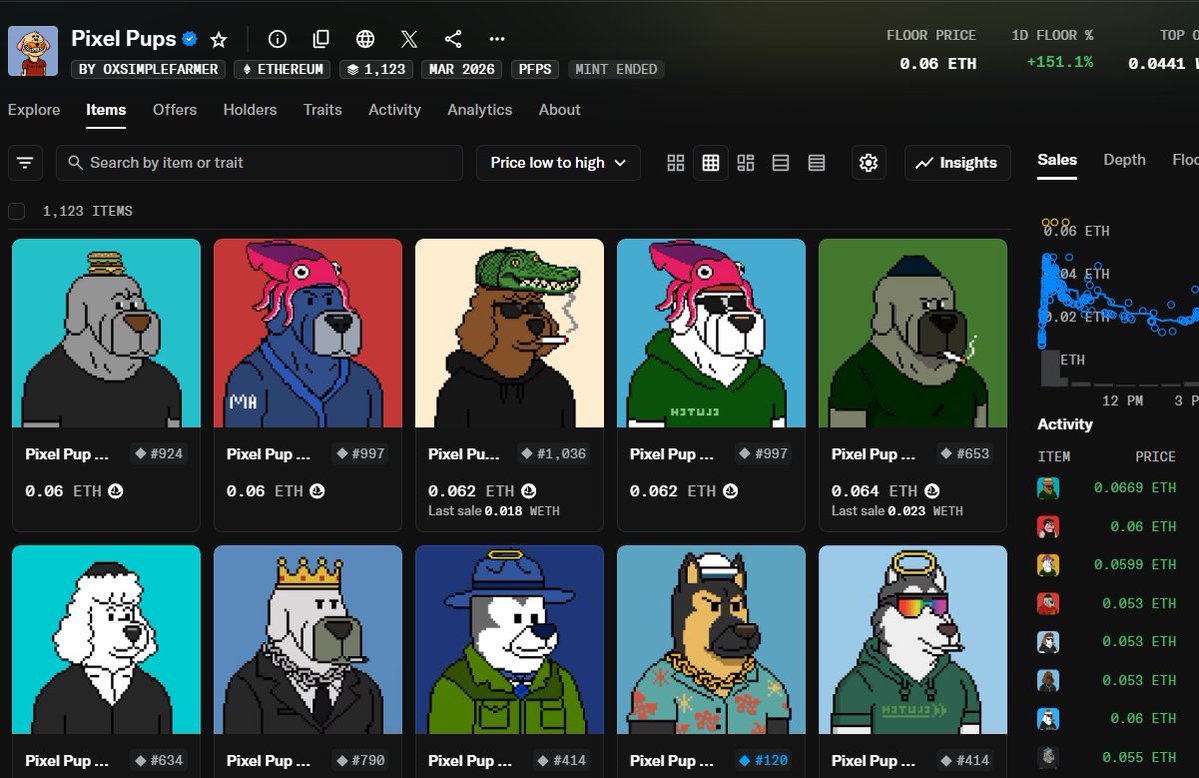Viewport: 1199px width, 778px height.
Task: Open the Traits tab
Action: 323,109
